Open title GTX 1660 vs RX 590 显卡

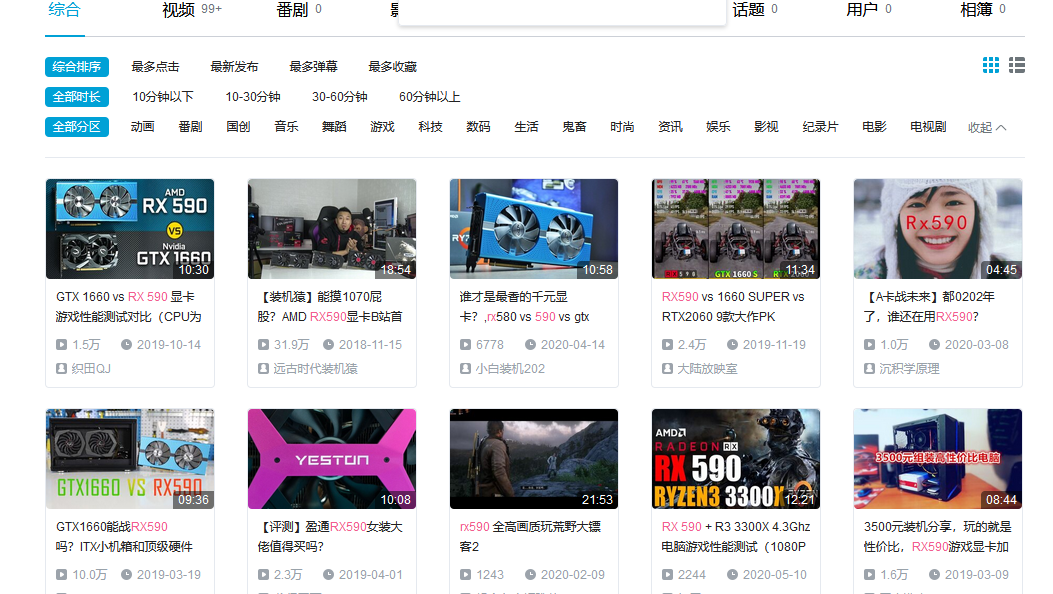tap(129, 307)
